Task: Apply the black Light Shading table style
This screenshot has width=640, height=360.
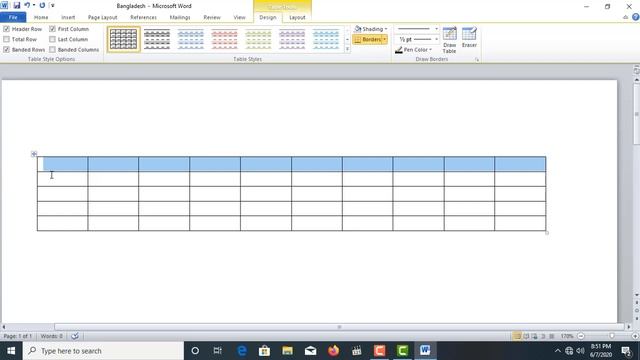Action: click(157, 39)
